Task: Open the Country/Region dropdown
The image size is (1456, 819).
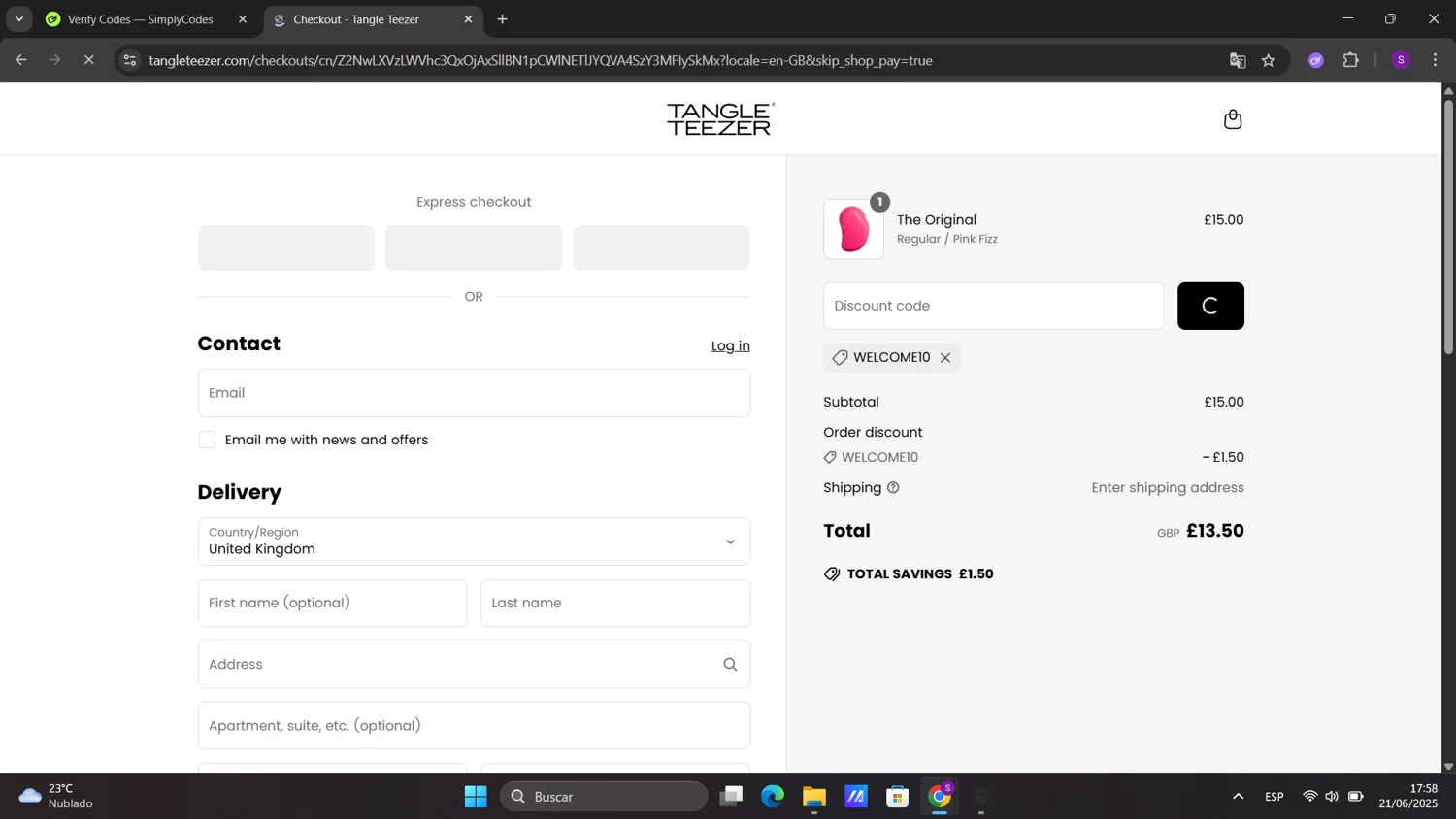Action: tap(474, 541)
